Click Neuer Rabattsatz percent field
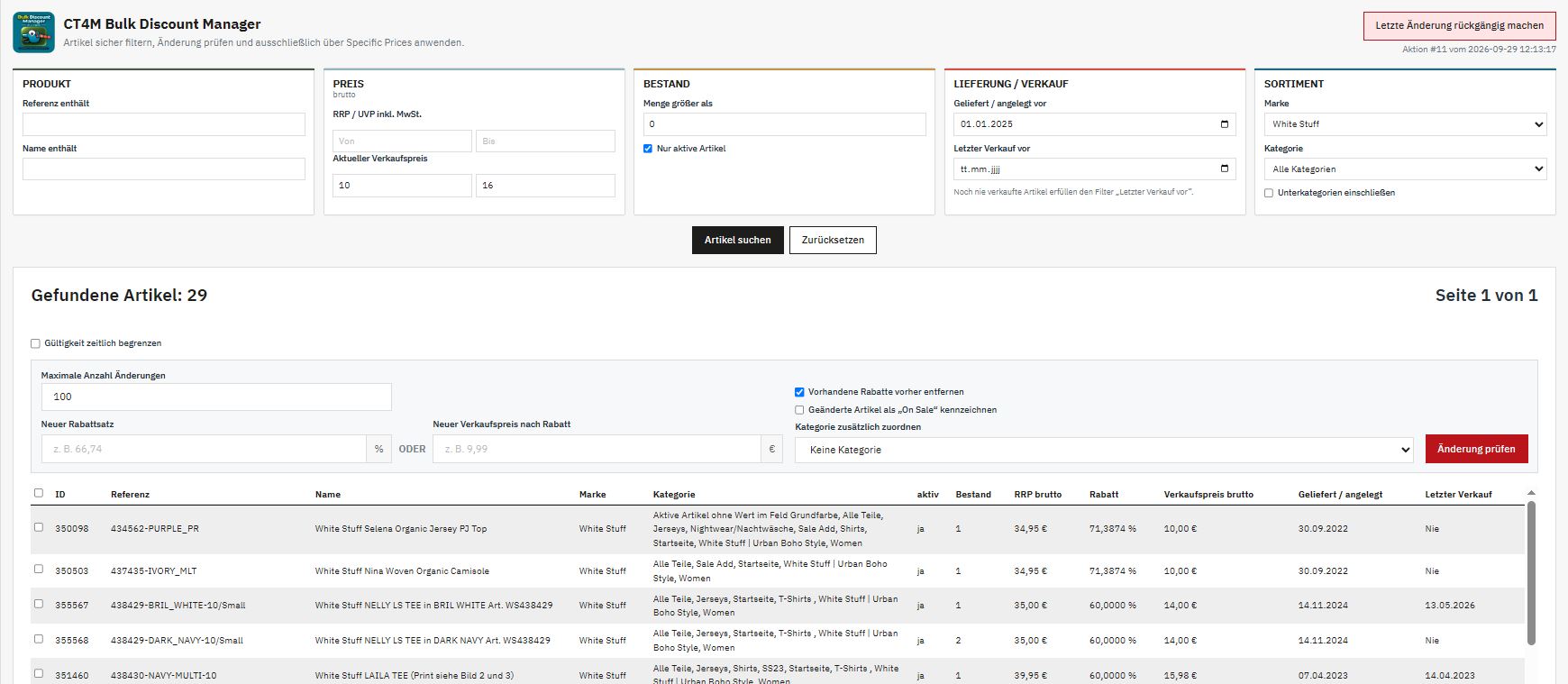The height and width of the screenshot is (684, 1568). (x=204, y=449)
